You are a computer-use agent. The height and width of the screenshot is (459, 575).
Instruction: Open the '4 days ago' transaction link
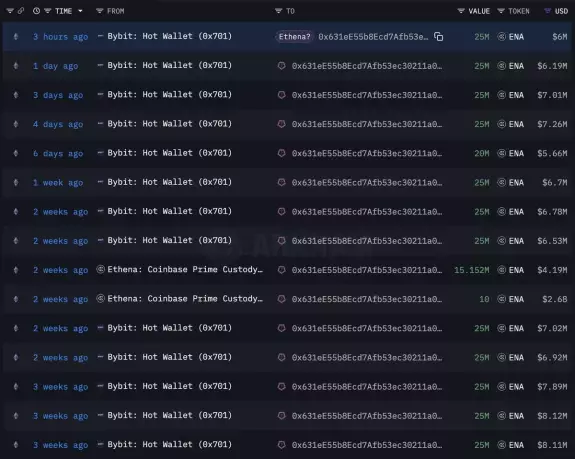pyautogui.click(x=58, y=124)
